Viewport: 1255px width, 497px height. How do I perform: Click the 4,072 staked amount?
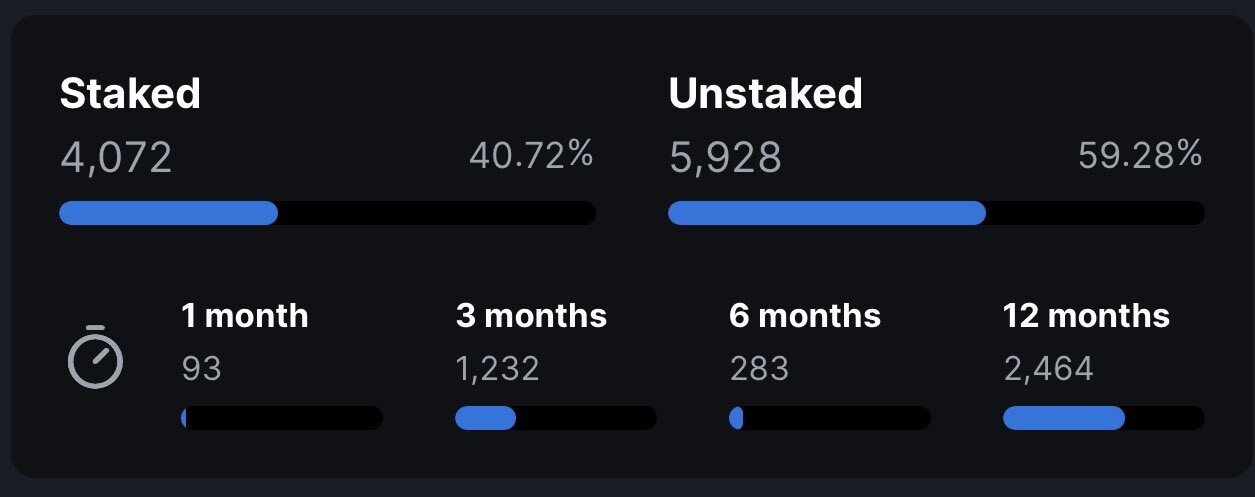(x=116, y=157)
